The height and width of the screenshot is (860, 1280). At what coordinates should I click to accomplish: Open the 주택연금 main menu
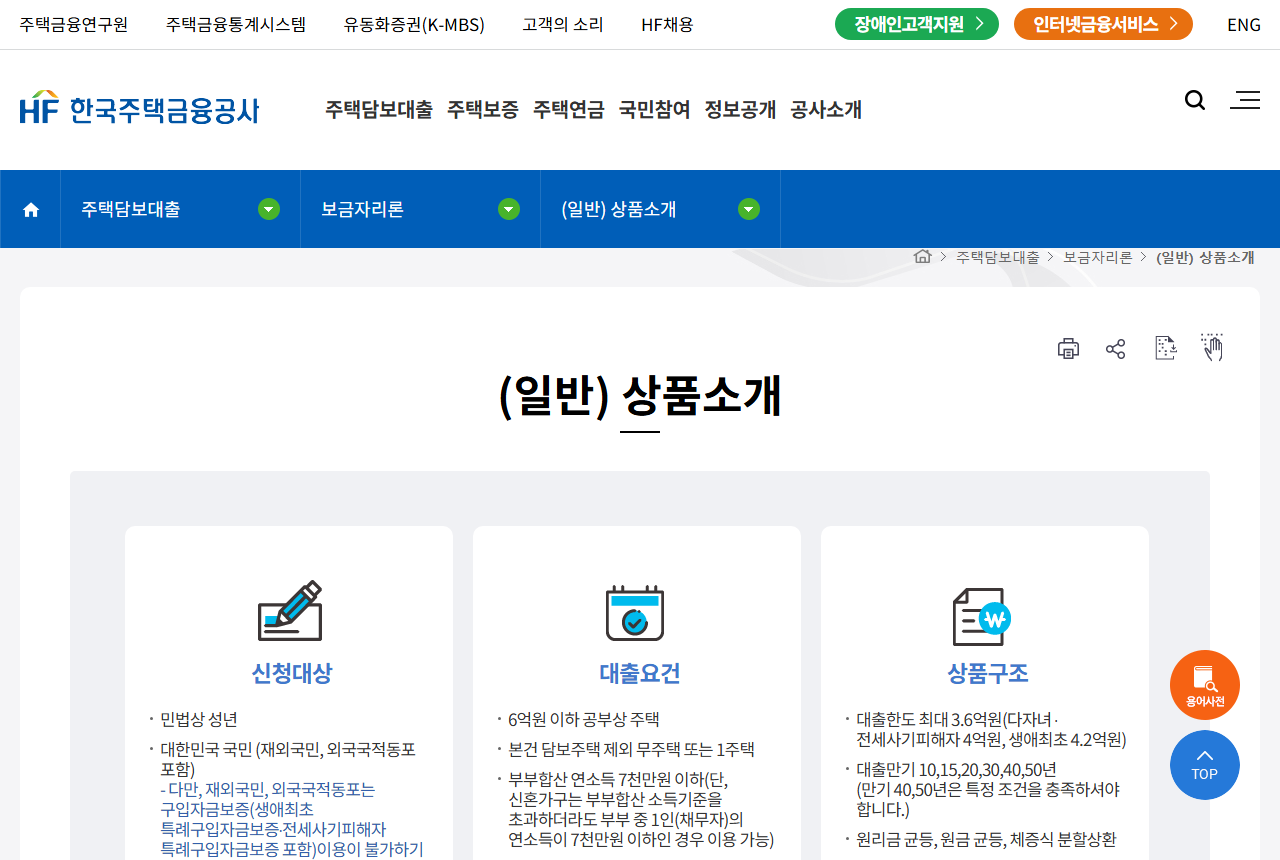569,110
